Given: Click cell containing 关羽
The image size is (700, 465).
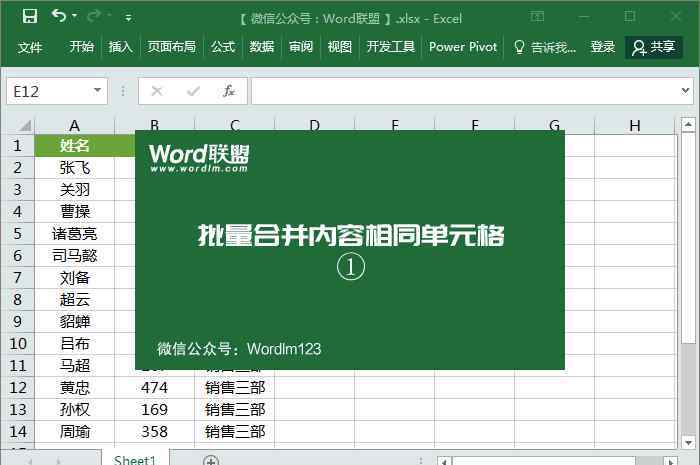Looking at the screenshot, I should point(75,190).
